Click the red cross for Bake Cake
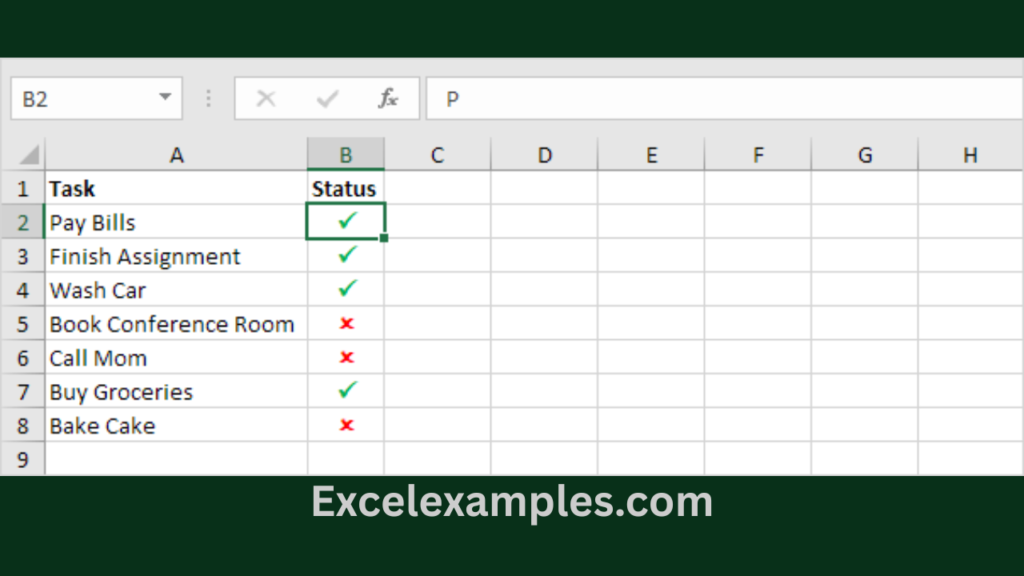The image size is (1024, 576). [347, 425]
